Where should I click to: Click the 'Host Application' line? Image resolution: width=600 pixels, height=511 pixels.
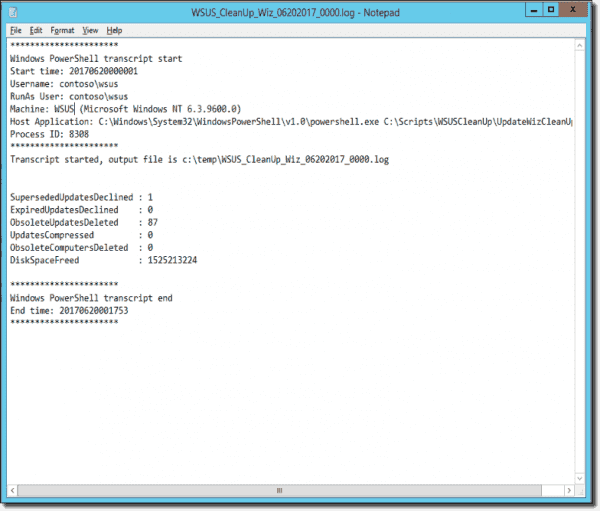[291, 122]
